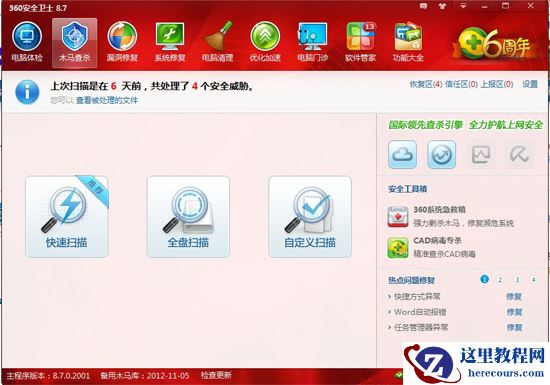Viewport: 550px width, 385px height.
Task: Click the cloud scan engine icon
Action: coord(403,154)
